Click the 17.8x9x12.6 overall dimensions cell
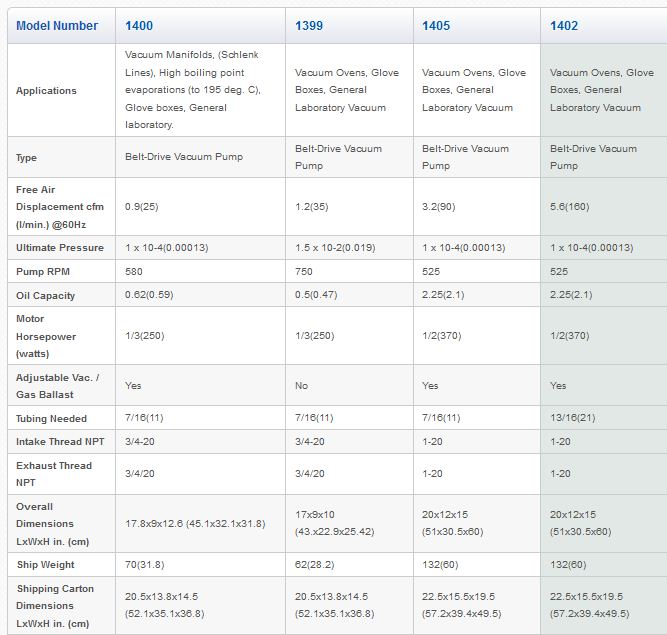This screenshot has width=667, height=635. coord(194,524)
